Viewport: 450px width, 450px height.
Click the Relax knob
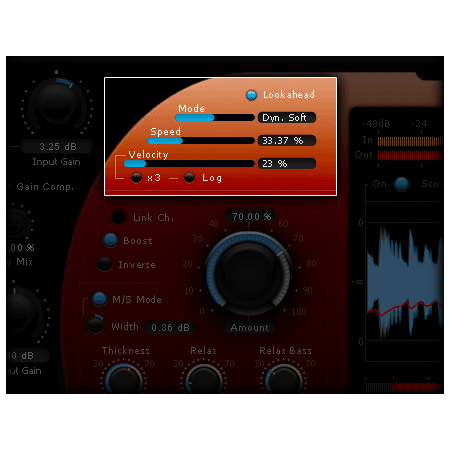click(204, 379)
